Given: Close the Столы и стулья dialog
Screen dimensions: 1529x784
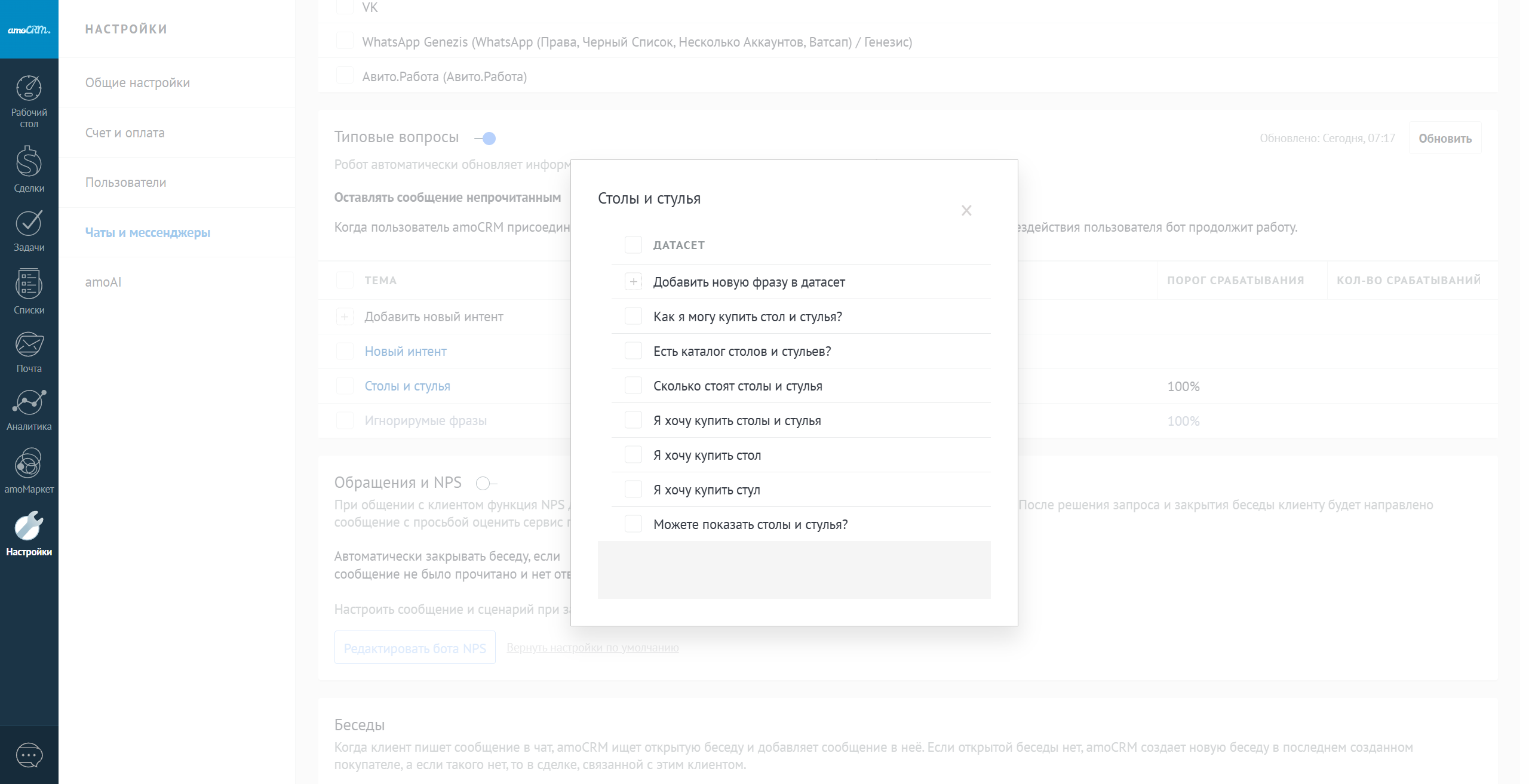Looking at the screenshot, I should [966, 211].
